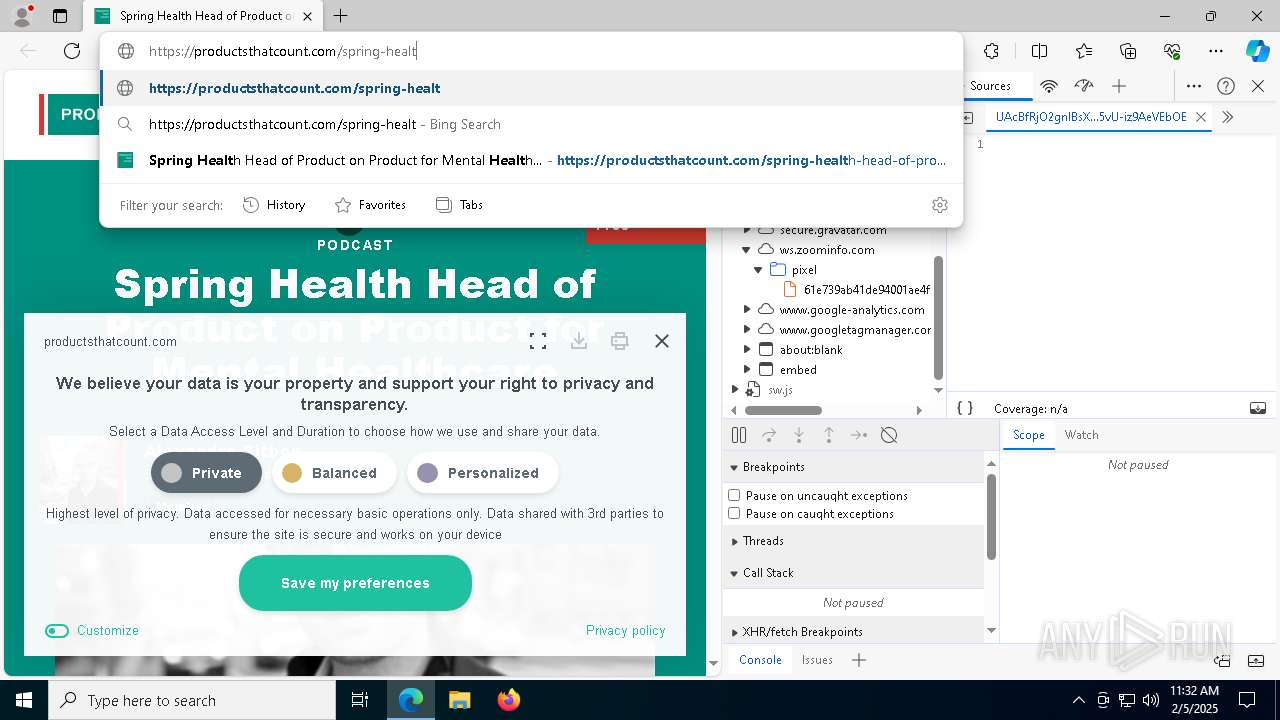1280x720 pixels.
Task: Open a new browser tab
Action: (341, 16)
